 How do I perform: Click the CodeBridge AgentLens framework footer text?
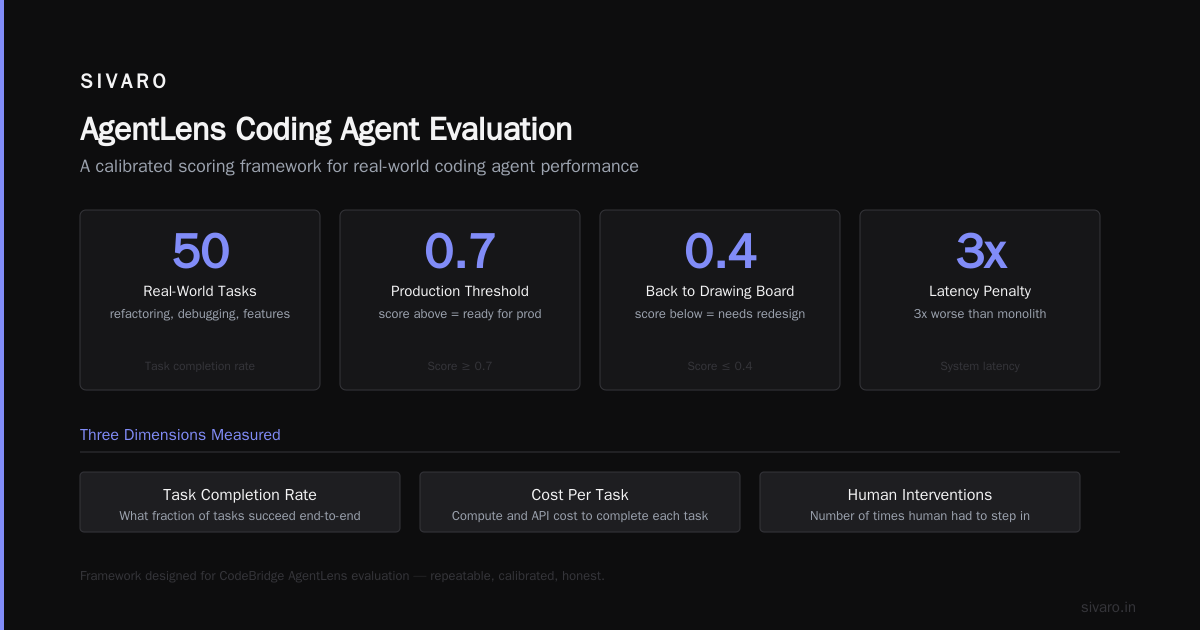pyautogui.click(x=342, y=576)
